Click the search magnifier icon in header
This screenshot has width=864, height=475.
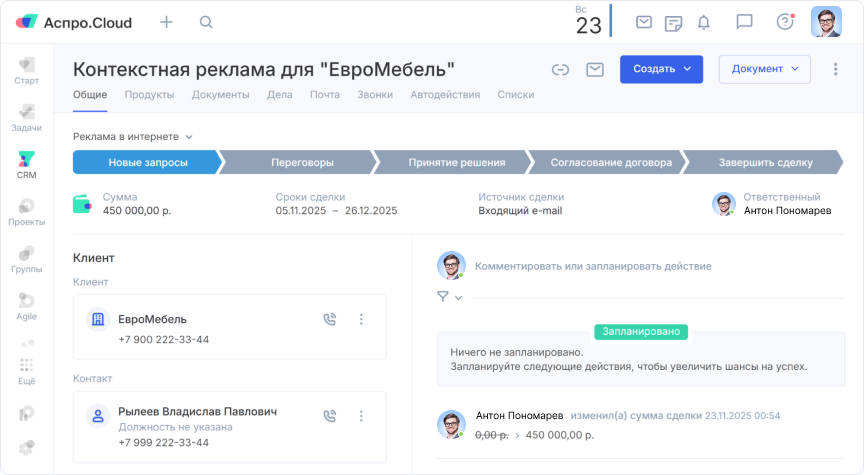[206, 22]
